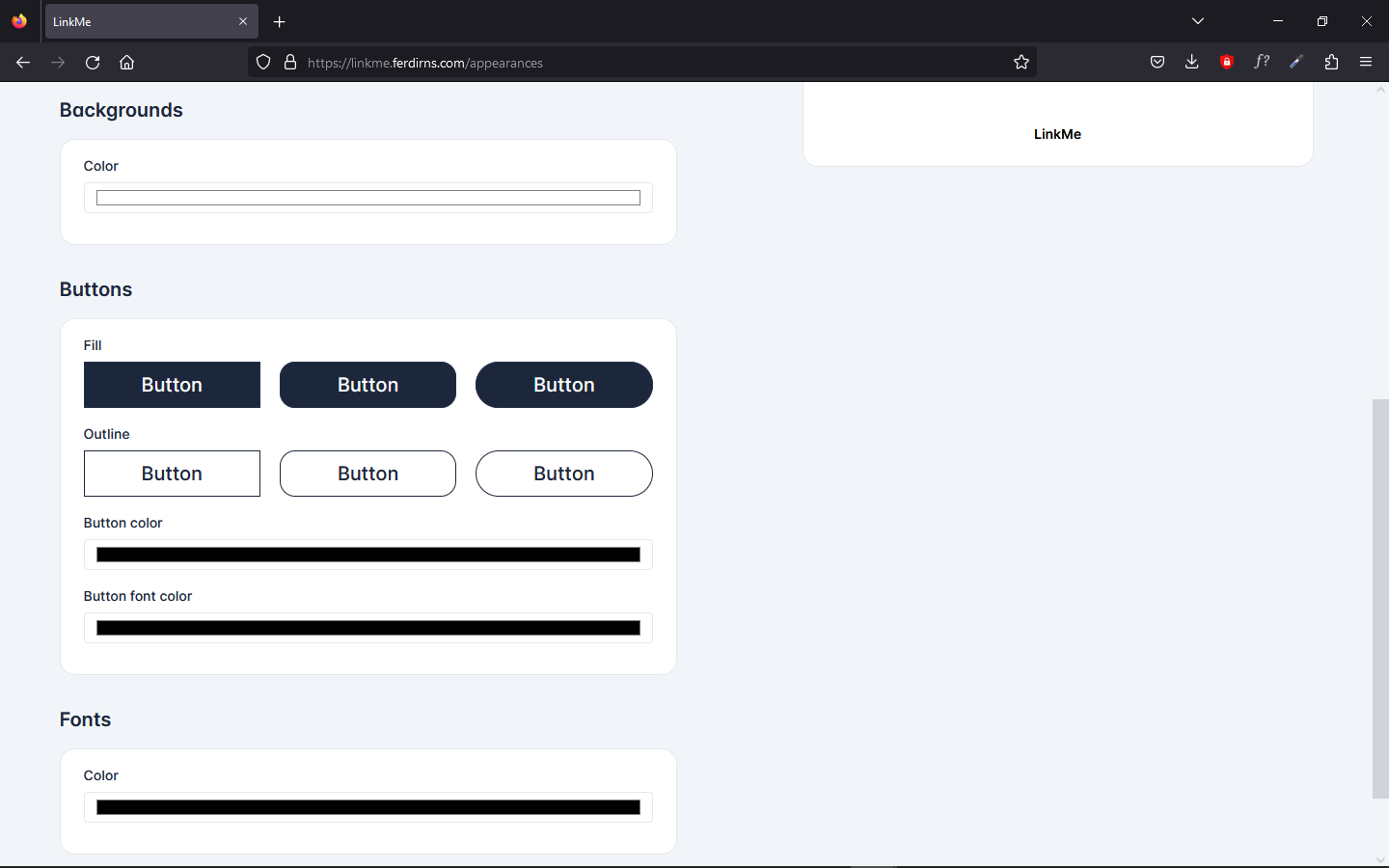1389x868 pixels.
Task: Go to the browser home page
Action: pyautogui.click(x=126, y=62)
